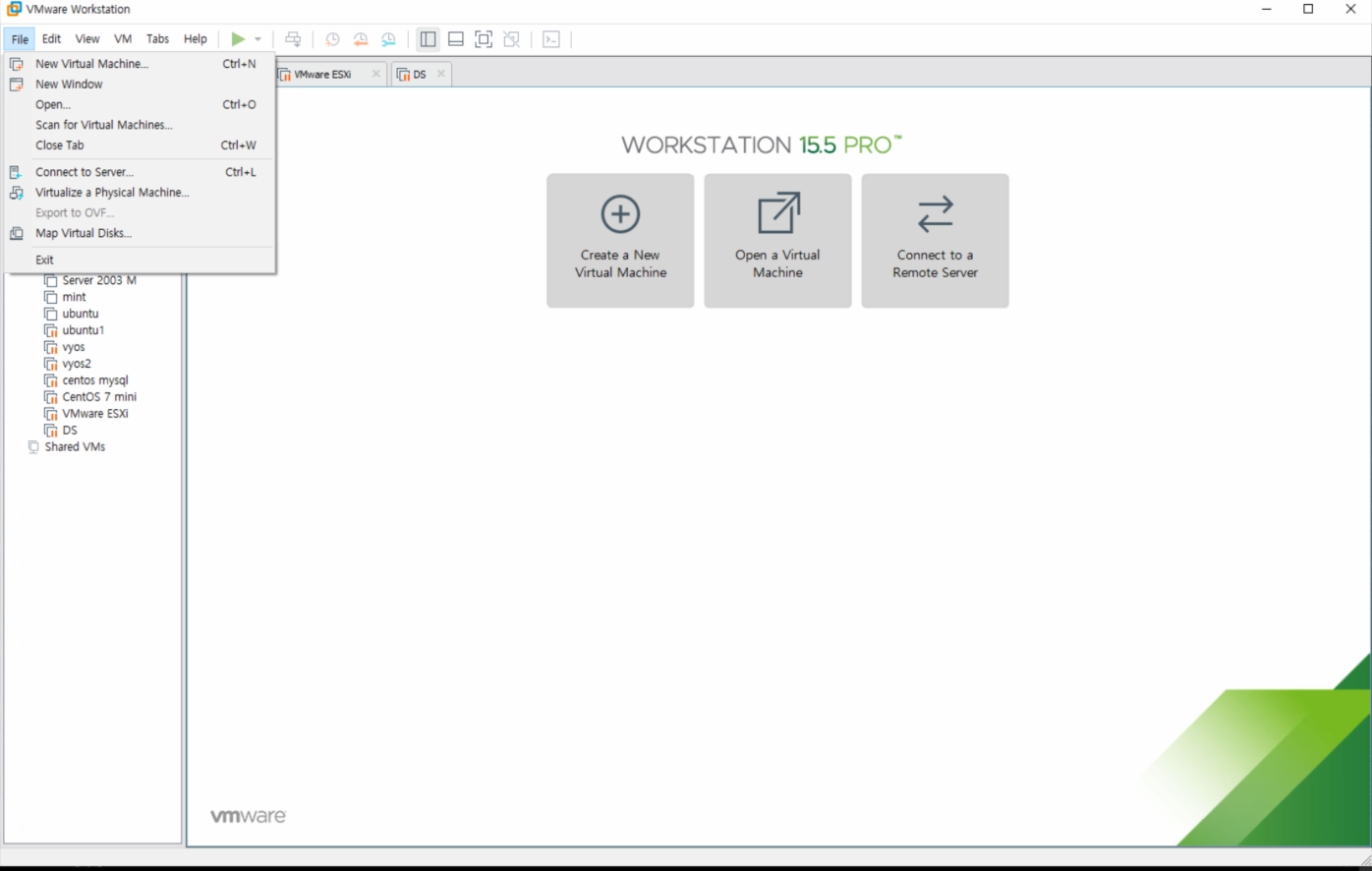Select Connect to Server... menu entry
This screenshot has height=871, width=1372.
click(140, 172)
